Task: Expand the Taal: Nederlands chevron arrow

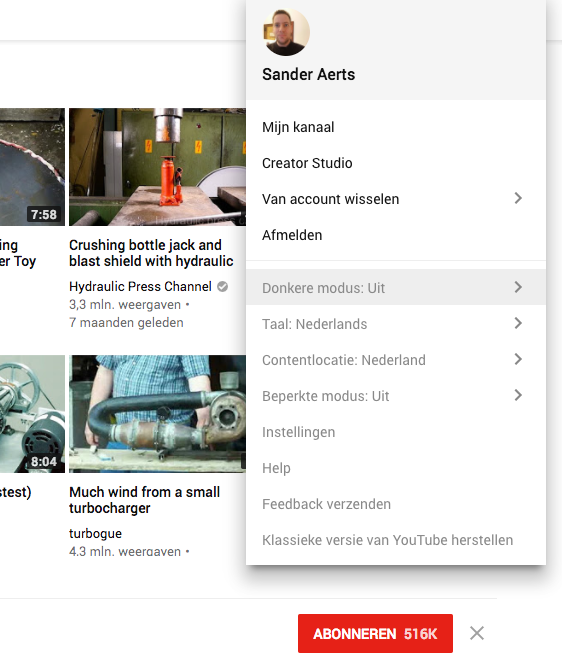Action: pyautogui.click(x=518, y=323)
